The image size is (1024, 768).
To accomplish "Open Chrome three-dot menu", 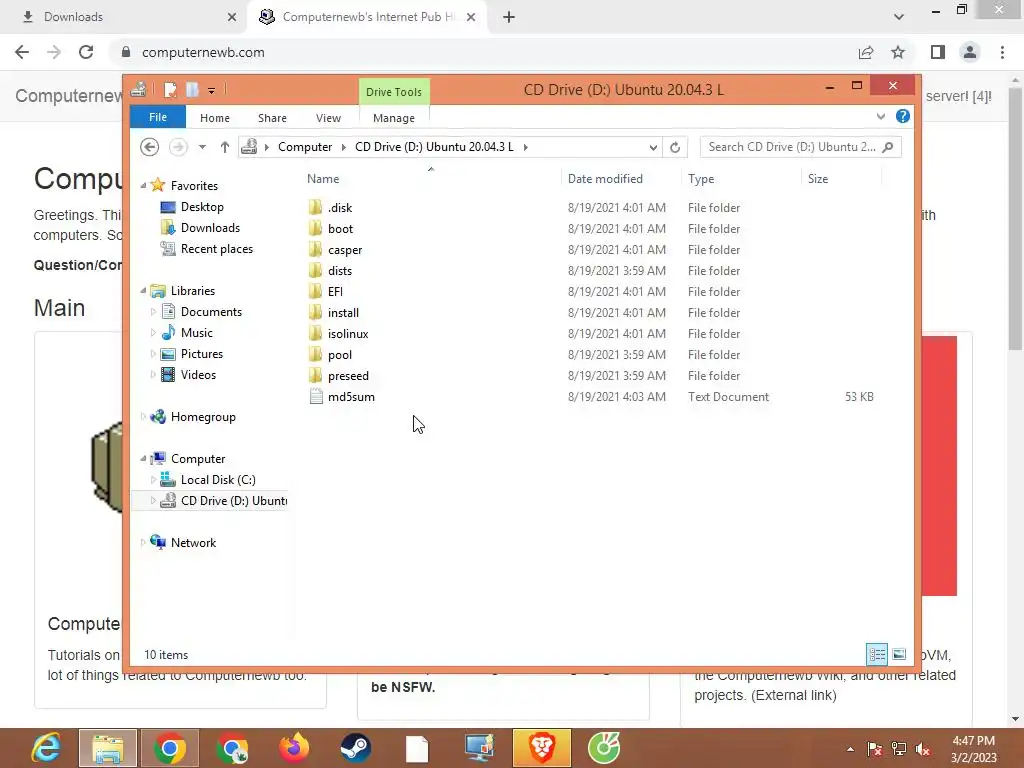I will tap(1002, 52).
